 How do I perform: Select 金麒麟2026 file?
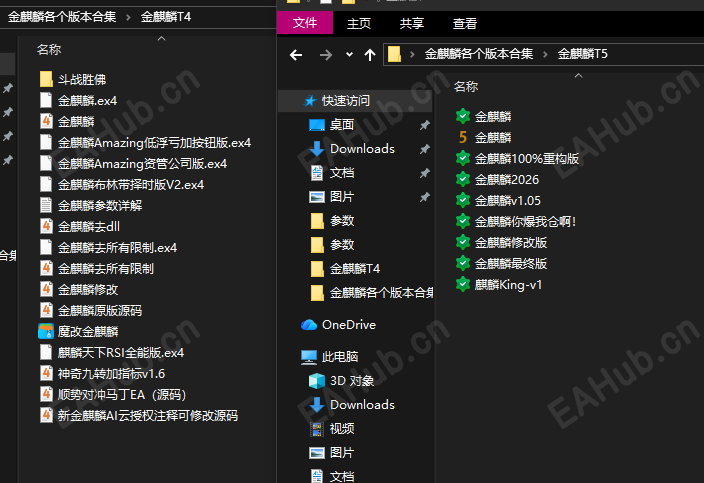(497, 180)
